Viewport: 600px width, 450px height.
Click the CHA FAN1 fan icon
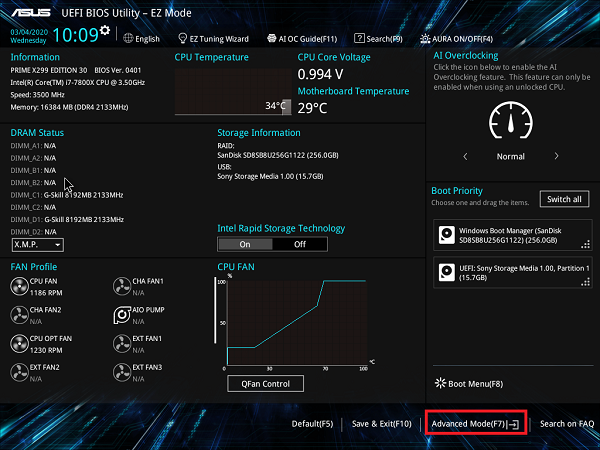[123, 288]
